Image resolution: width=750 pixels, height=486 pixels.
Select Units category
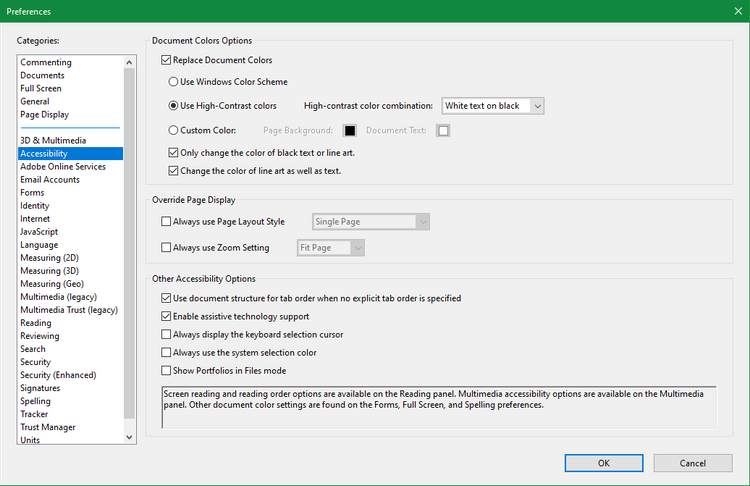[30, 440]
